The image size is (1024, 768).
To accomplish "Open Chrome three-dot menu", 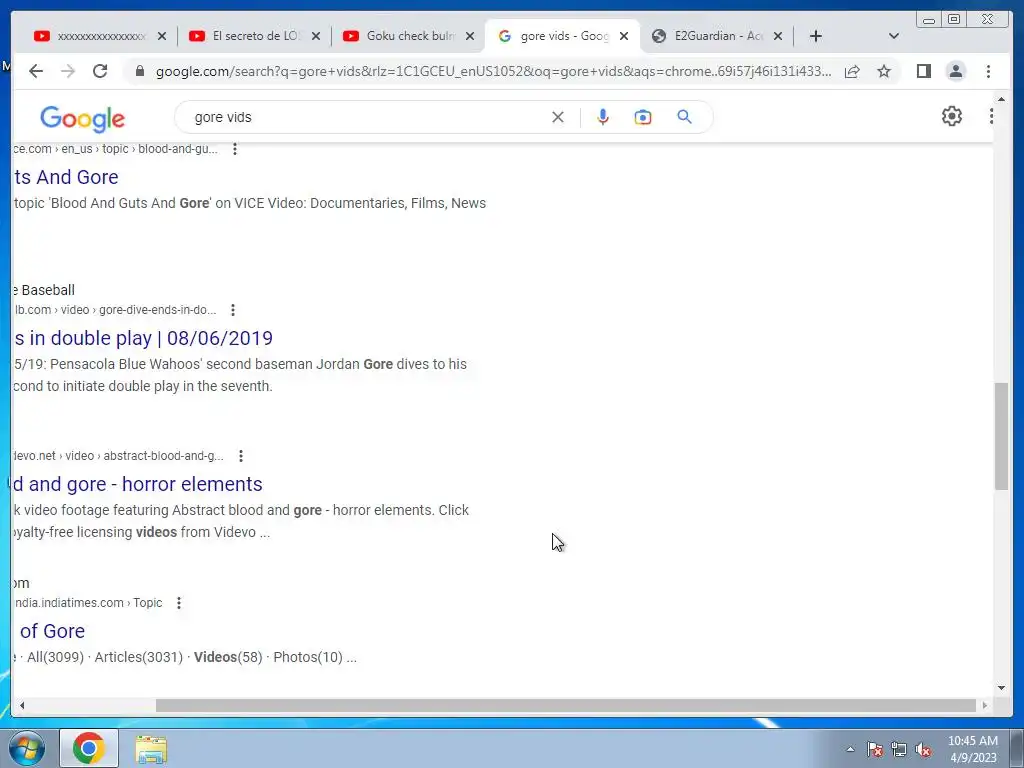I will click(988, 71).
